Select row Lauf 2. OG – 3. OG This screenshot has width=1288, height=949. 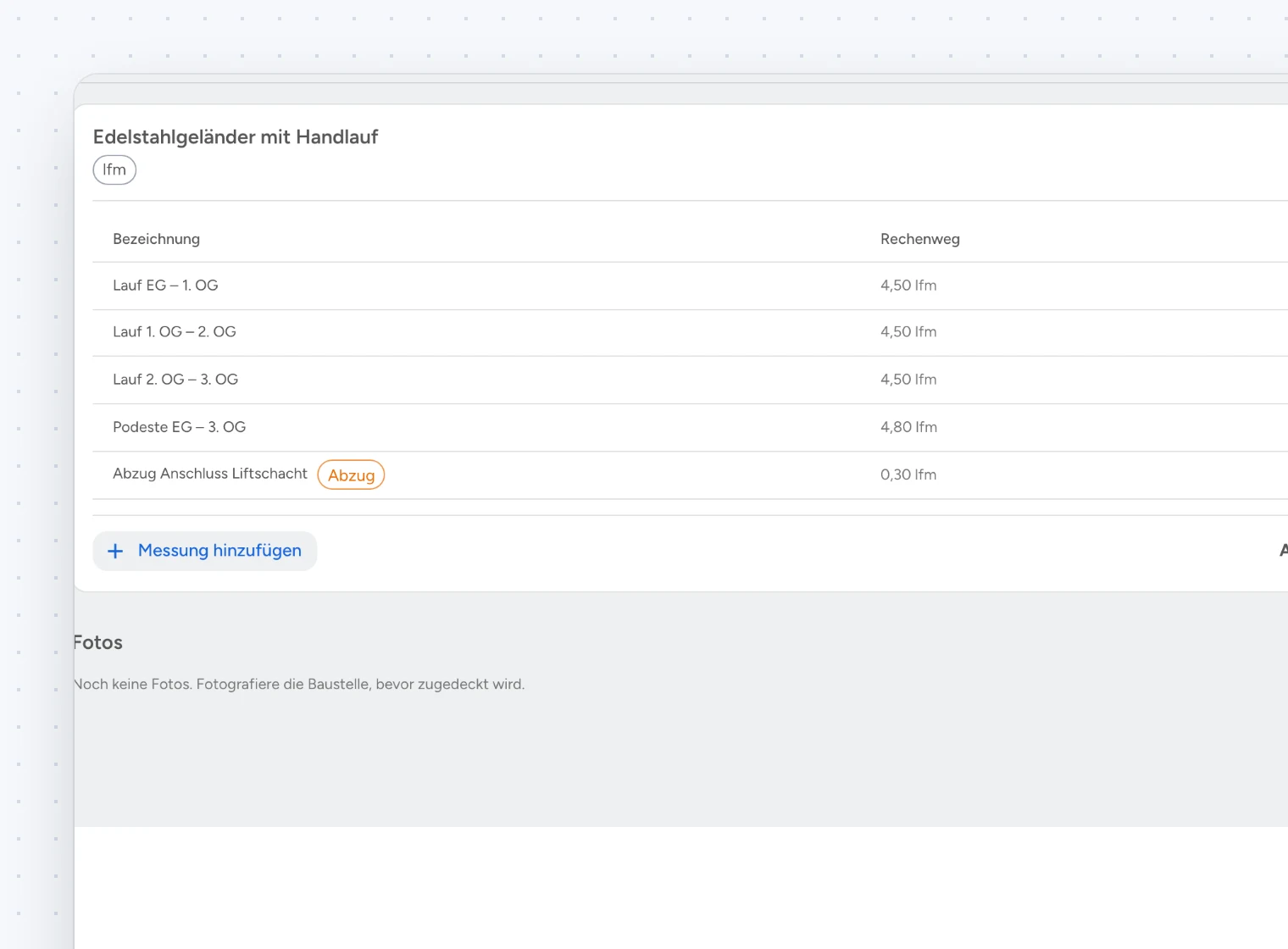coord(691,380)
